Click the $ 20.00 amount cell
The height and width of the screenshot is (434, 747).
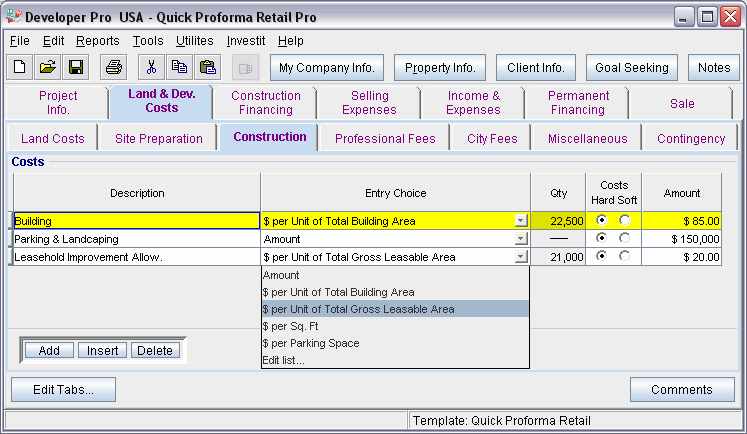pyautogui.click(x=681, y=257)
